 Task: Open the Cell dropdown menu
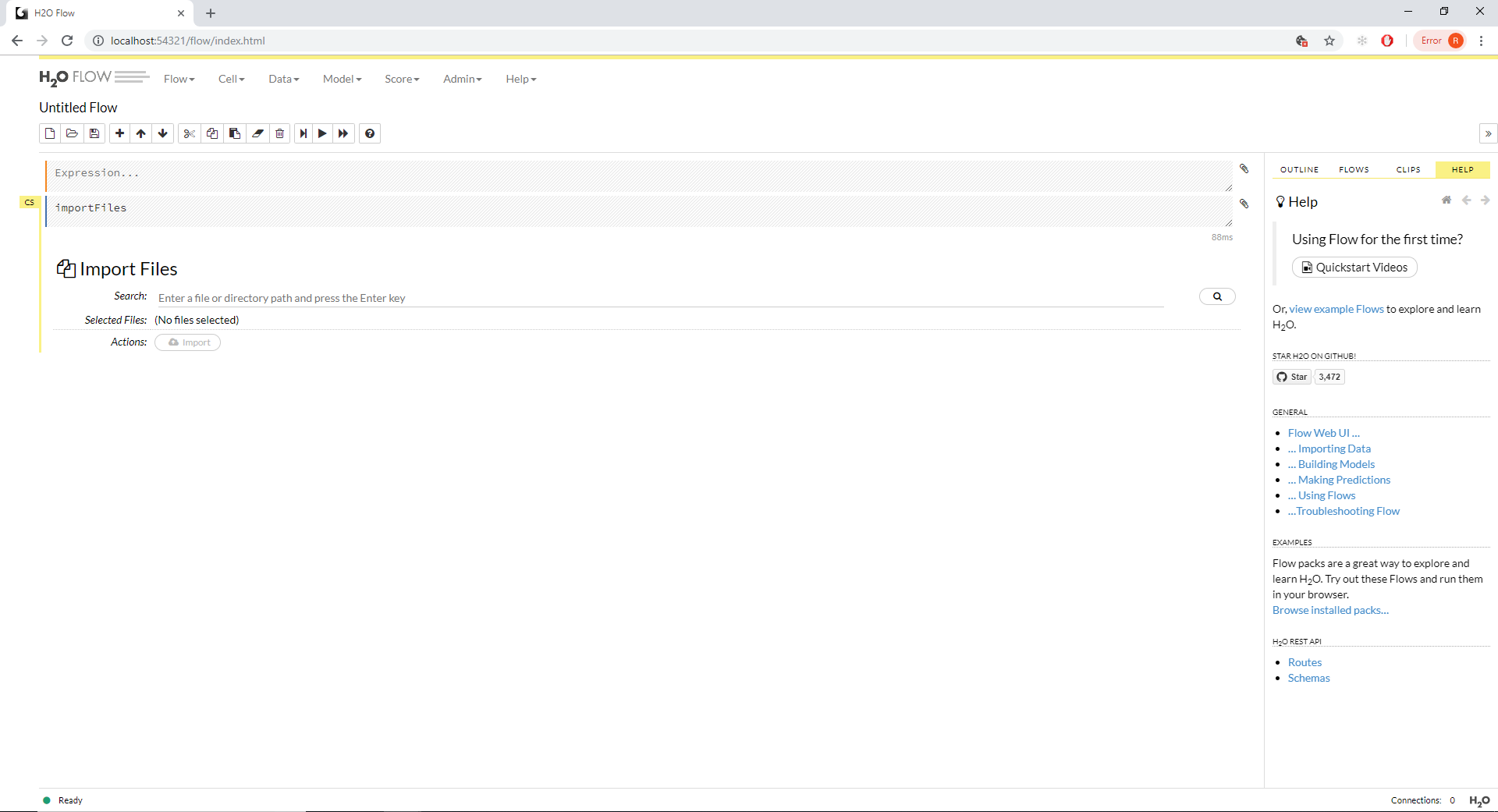pos(232,79)
